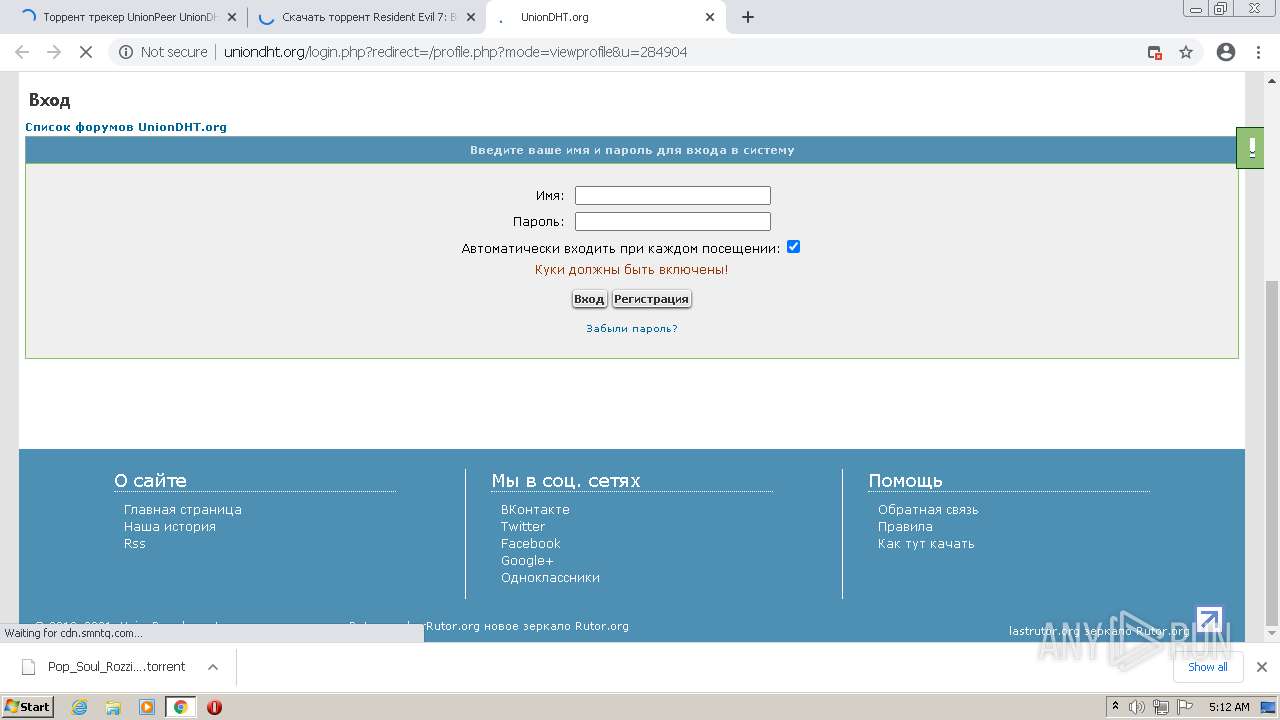The width and height of the screenshot is (1280, 720).
Task: Expand options for Pop_Soul_Rozzi torrent download
Action: (212, 667)
